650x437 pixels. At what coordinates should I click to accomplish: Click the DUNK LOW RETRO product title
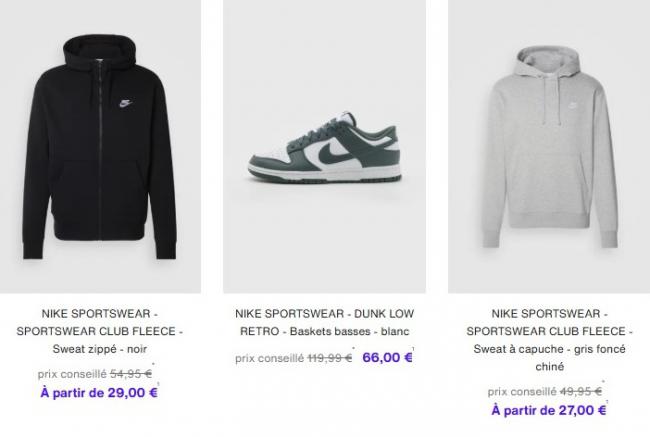[x=324, y=323]
